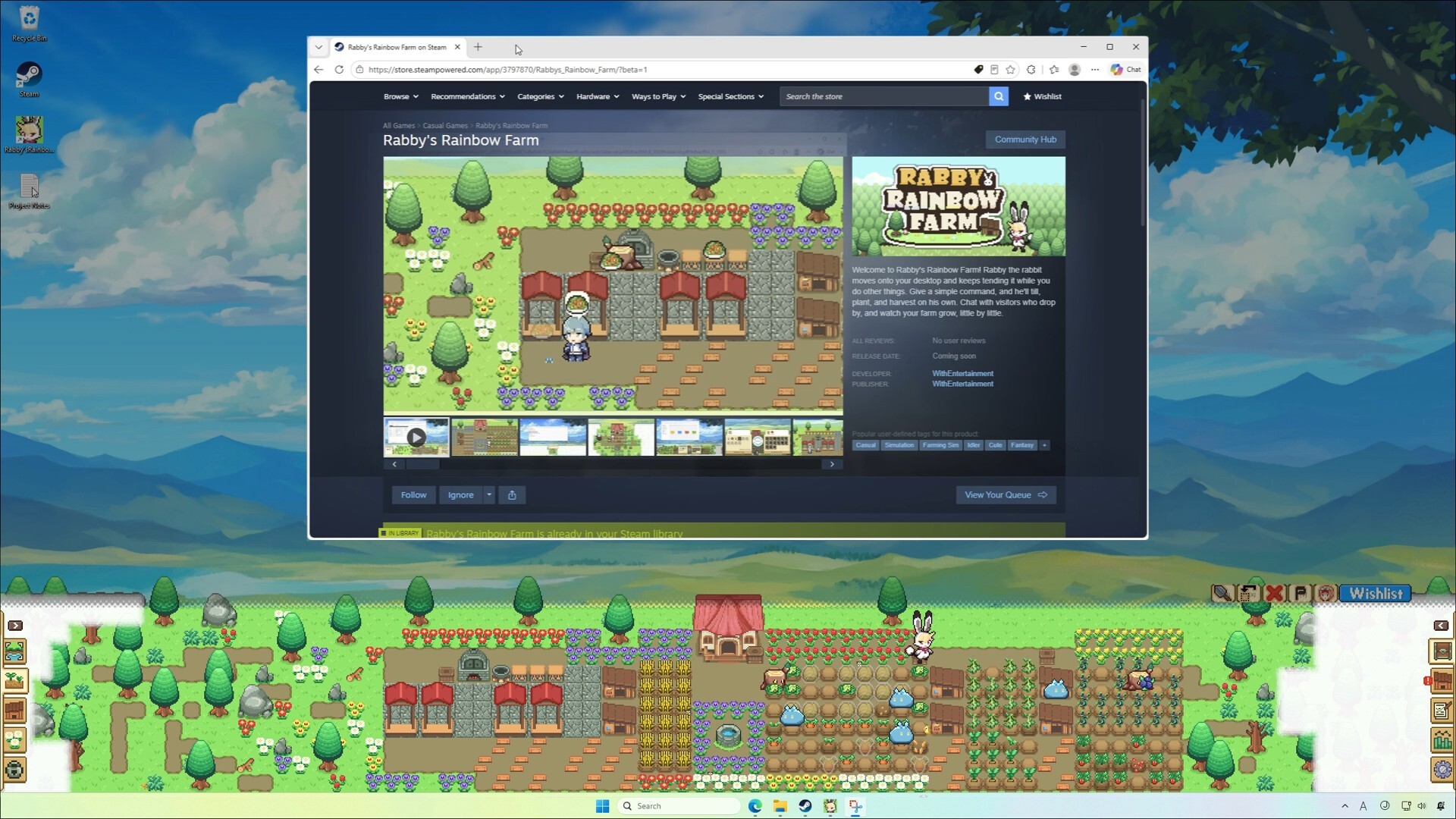Open the Community Hub button
Screen dimensions: 1456x819
coord(1025,140)
